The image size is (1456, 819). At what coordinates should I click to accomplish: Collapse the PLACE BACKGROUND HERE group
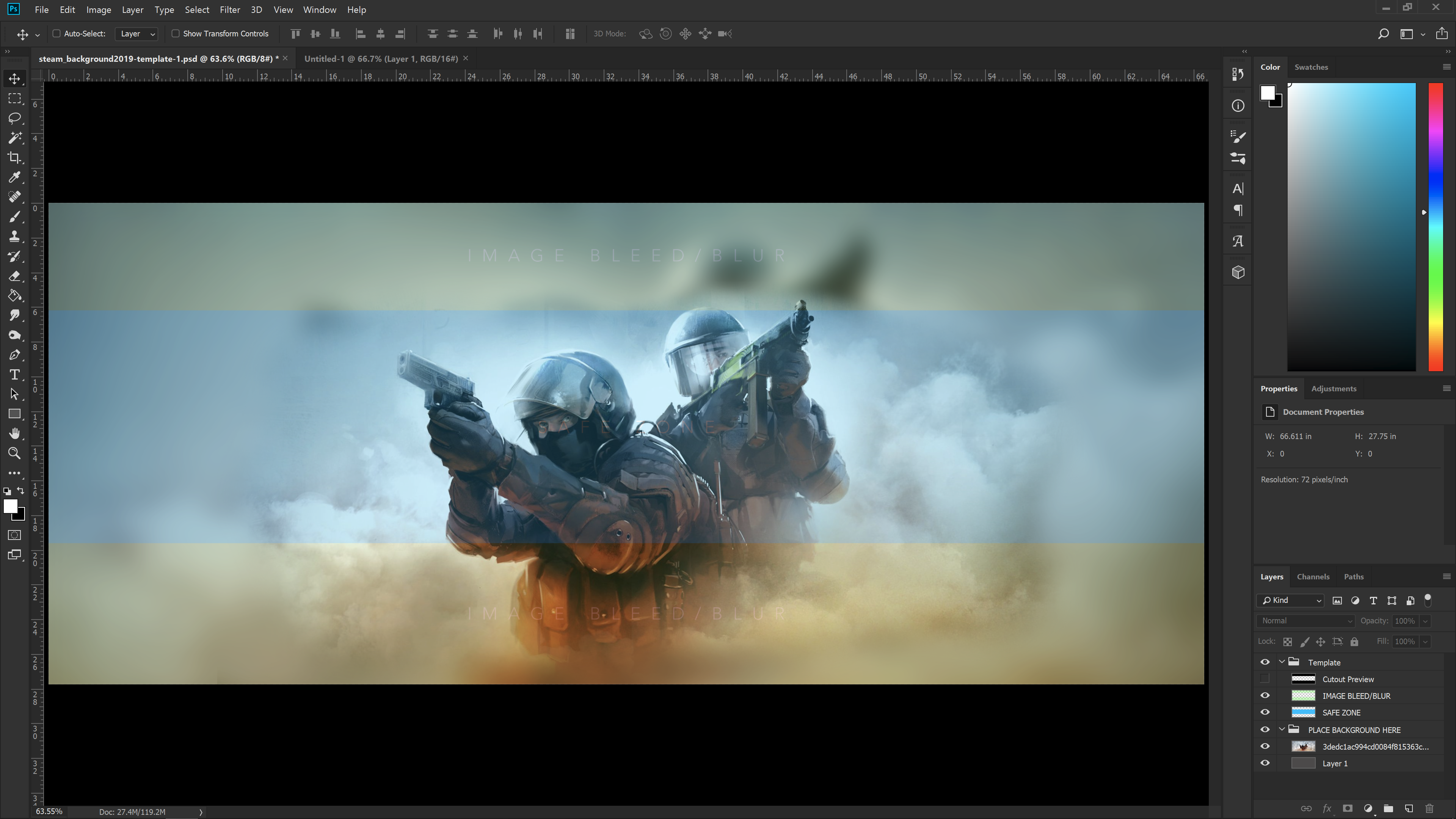click(x=1282, y=729)
